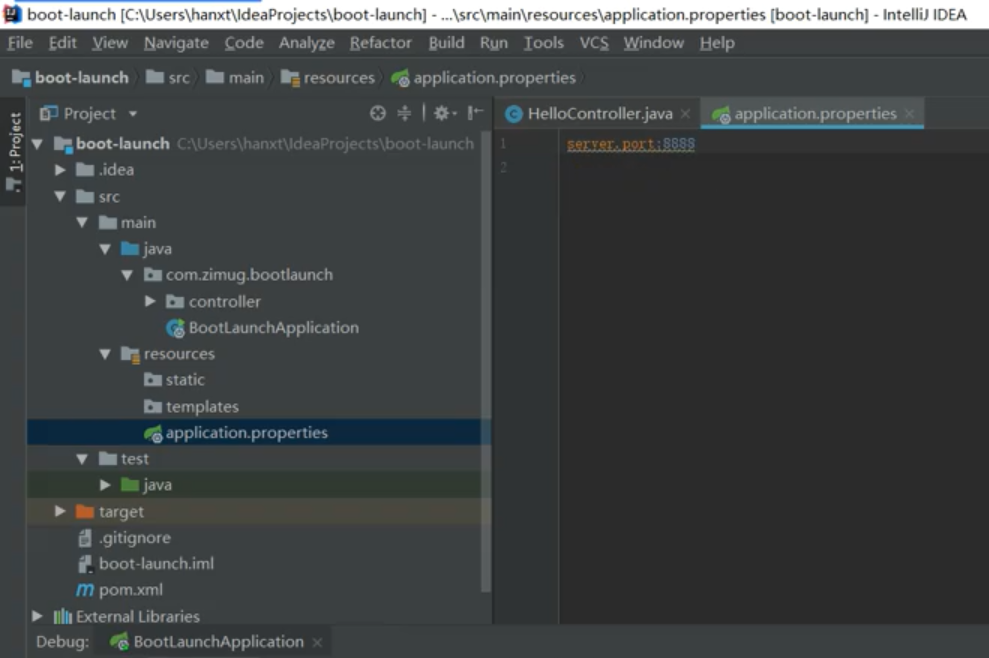Screen dimensions: 989x658
Task: Open the Code menu
Action: tap(244, 43)
